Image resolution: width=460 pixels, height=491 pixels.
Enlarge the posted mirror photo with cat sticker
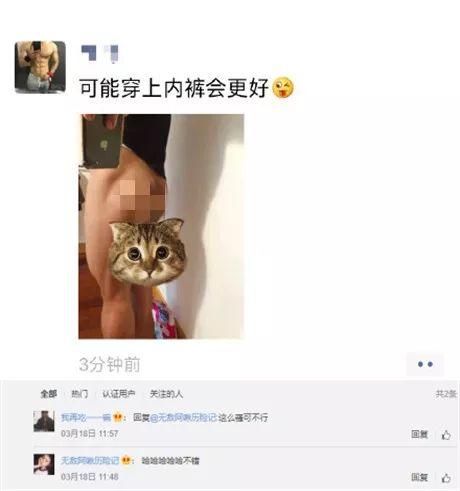pyautogui.click(x=161, y=226)
